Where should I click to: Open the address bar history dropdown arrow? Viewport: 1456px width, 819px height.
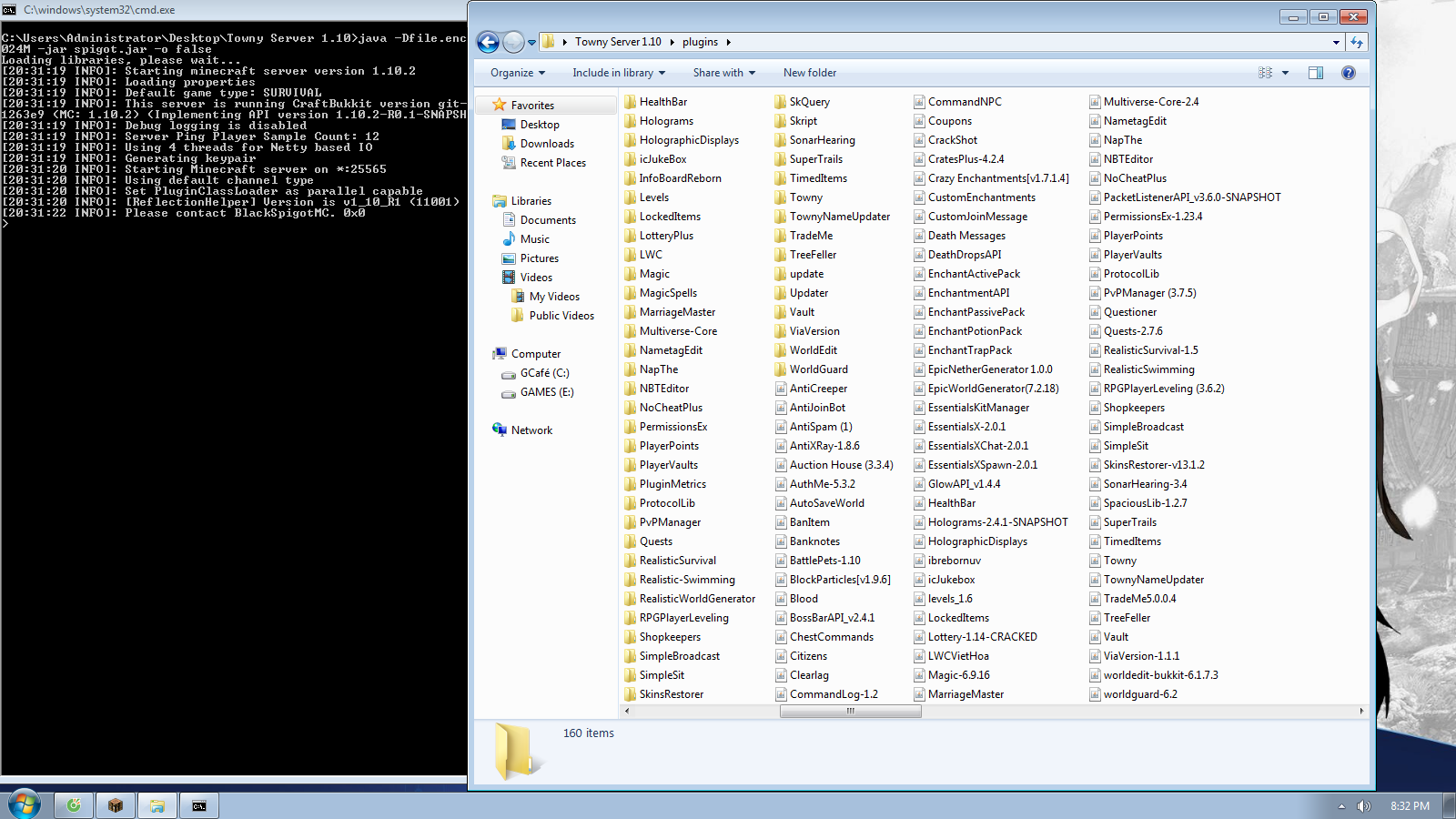coord(1336,42)
